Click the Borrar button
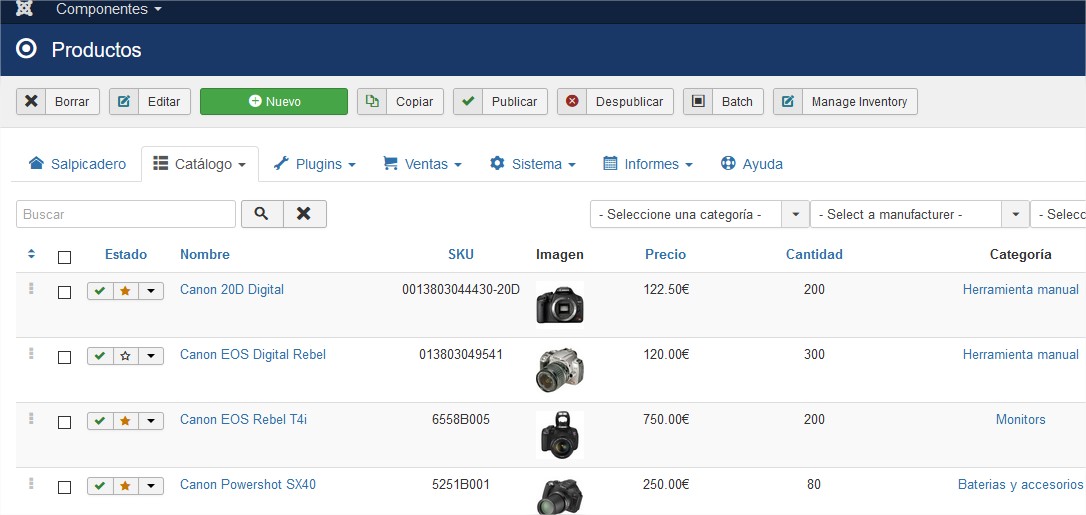Screen dimensions: 1086x515 pyautogui.click(x=58, y=101)
